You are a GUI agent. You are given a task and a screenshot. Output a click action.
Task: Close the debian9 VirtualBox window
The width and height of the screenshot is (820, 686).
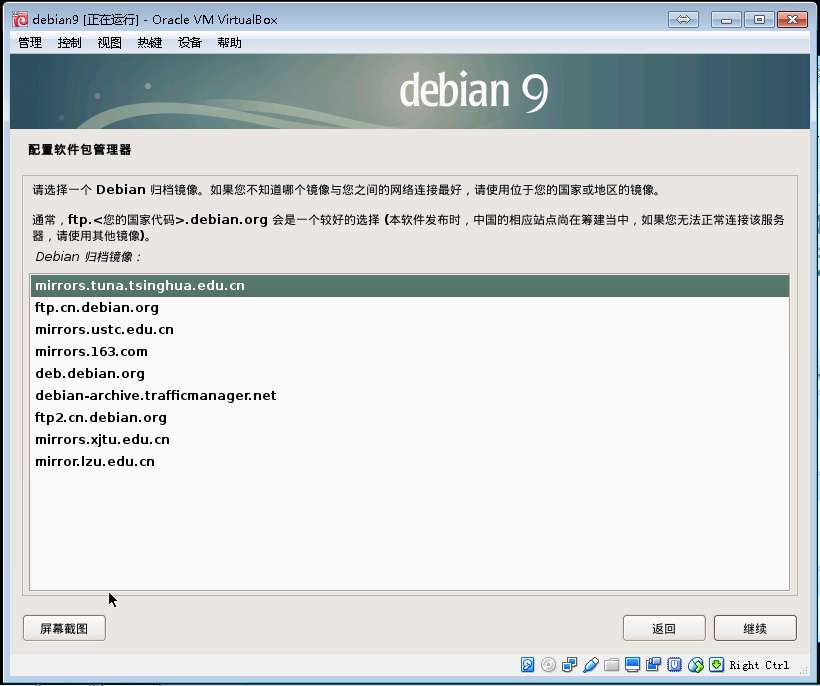[x=792, y=20]
